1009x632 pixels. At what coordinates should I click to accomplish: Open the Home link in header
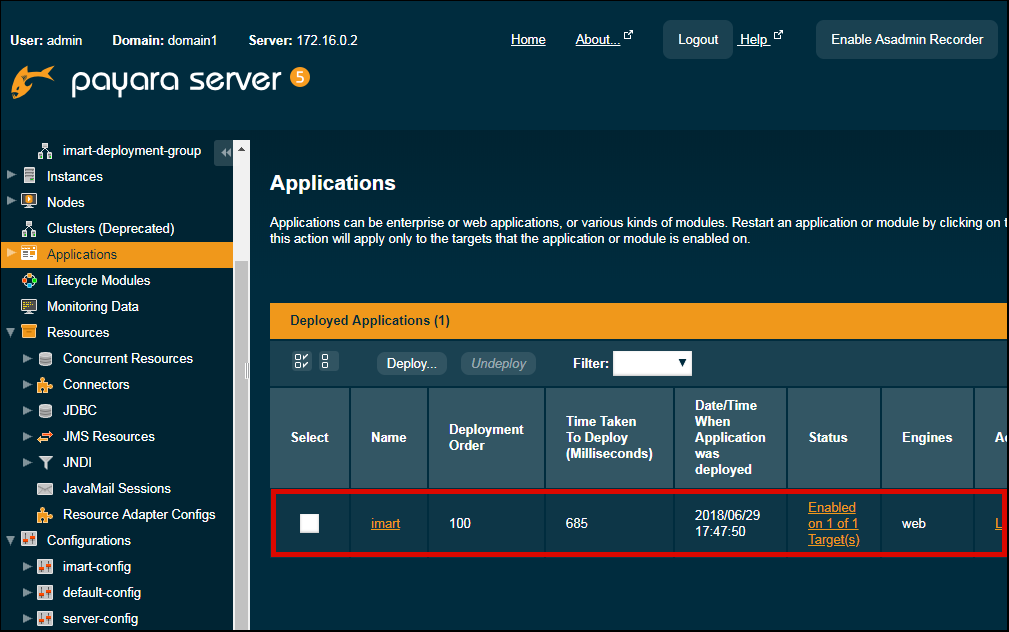528,40
